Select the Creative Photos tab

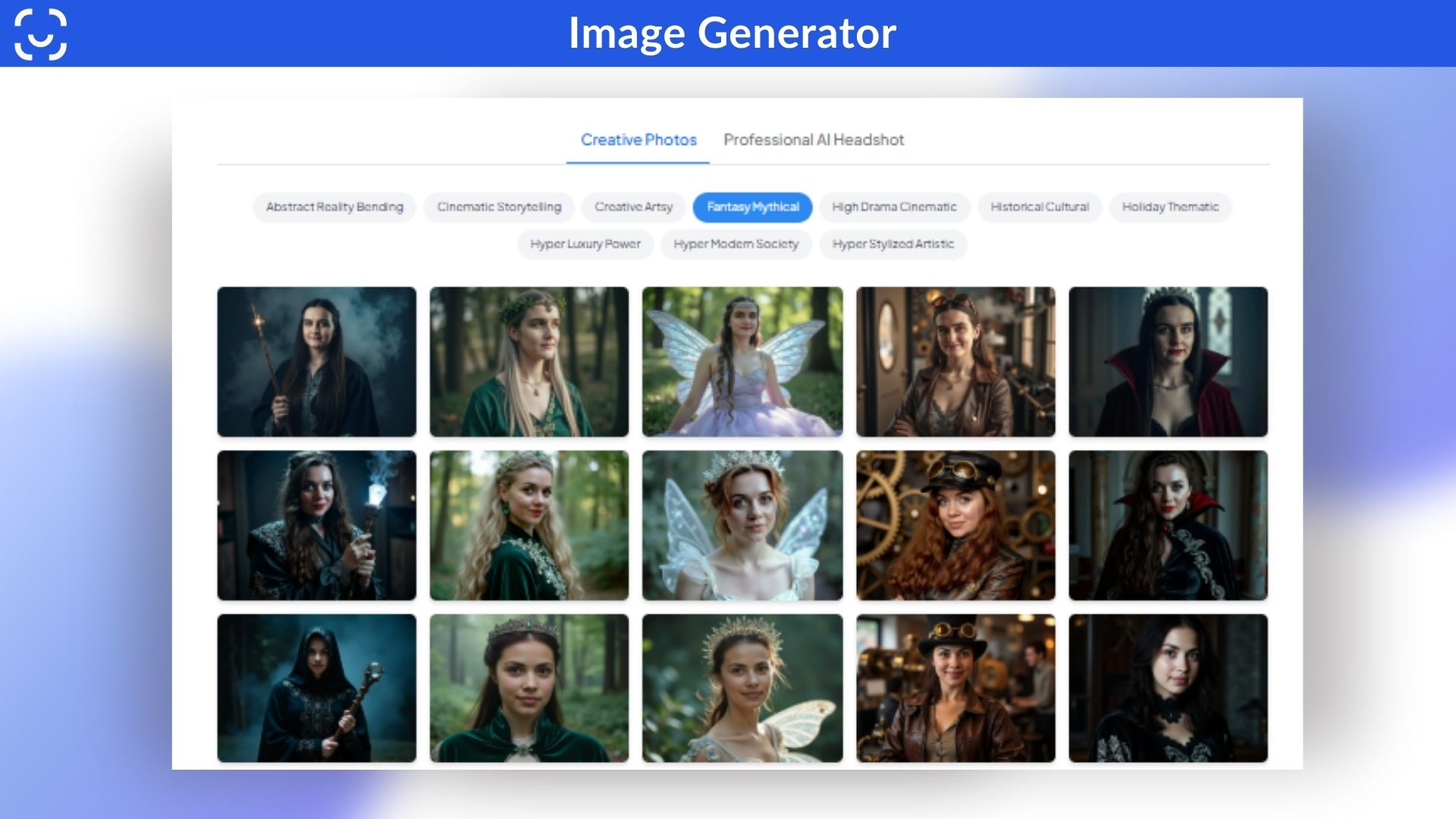(638, 140)
